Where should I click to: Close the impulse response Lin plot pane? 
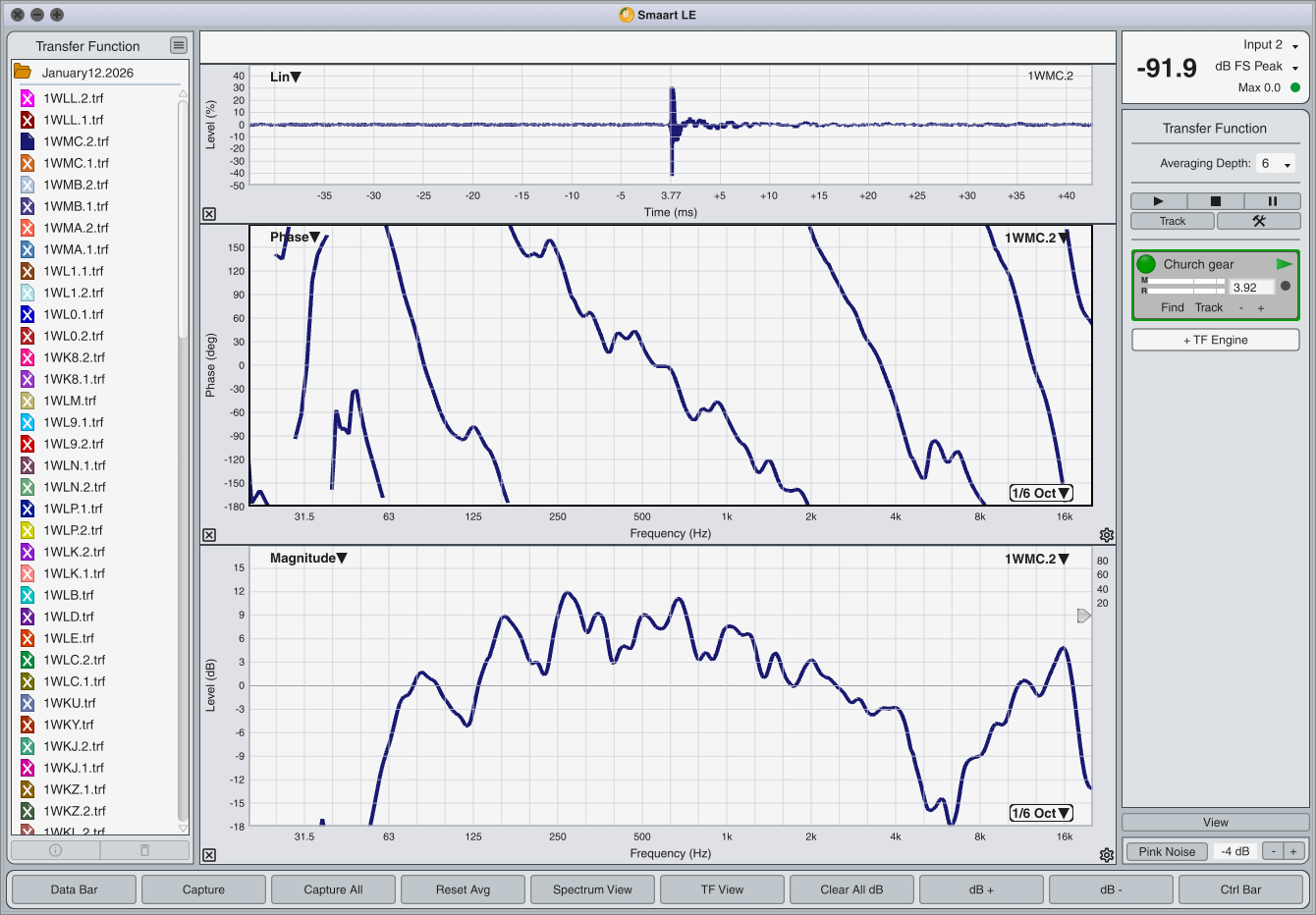(209, 214)
